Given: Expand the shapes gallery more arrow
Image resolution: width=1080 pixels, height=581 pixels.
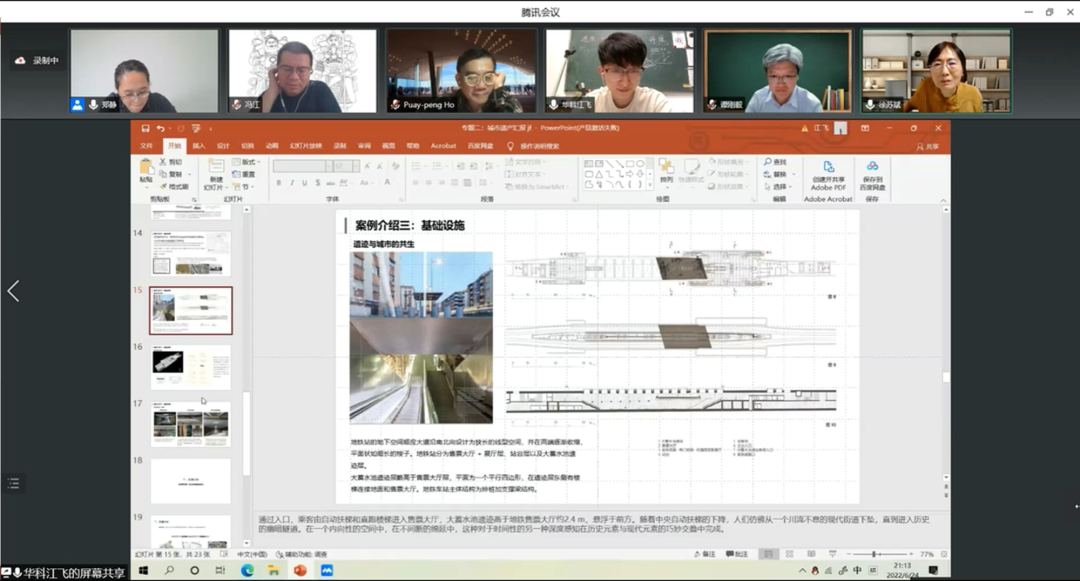Looking at the screenshot, I should tap(650, 184).
